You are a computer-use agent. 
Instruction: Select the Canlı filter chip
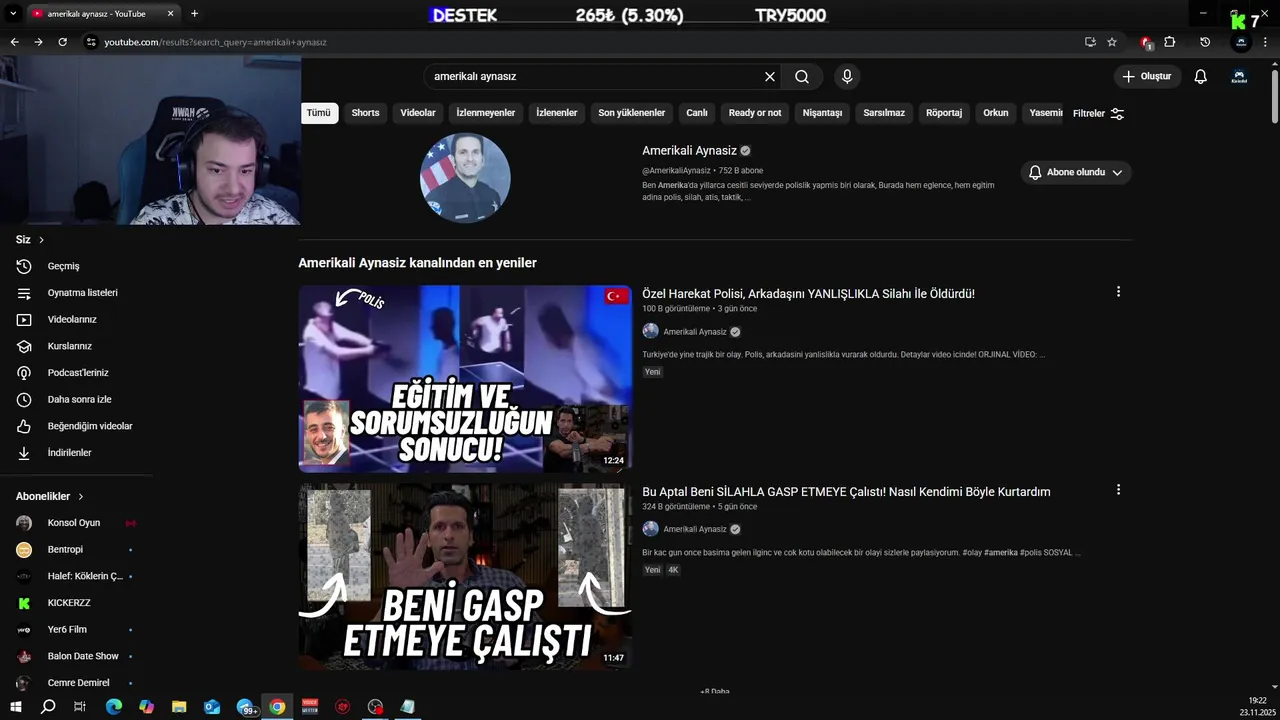click(x=697, y=113)
